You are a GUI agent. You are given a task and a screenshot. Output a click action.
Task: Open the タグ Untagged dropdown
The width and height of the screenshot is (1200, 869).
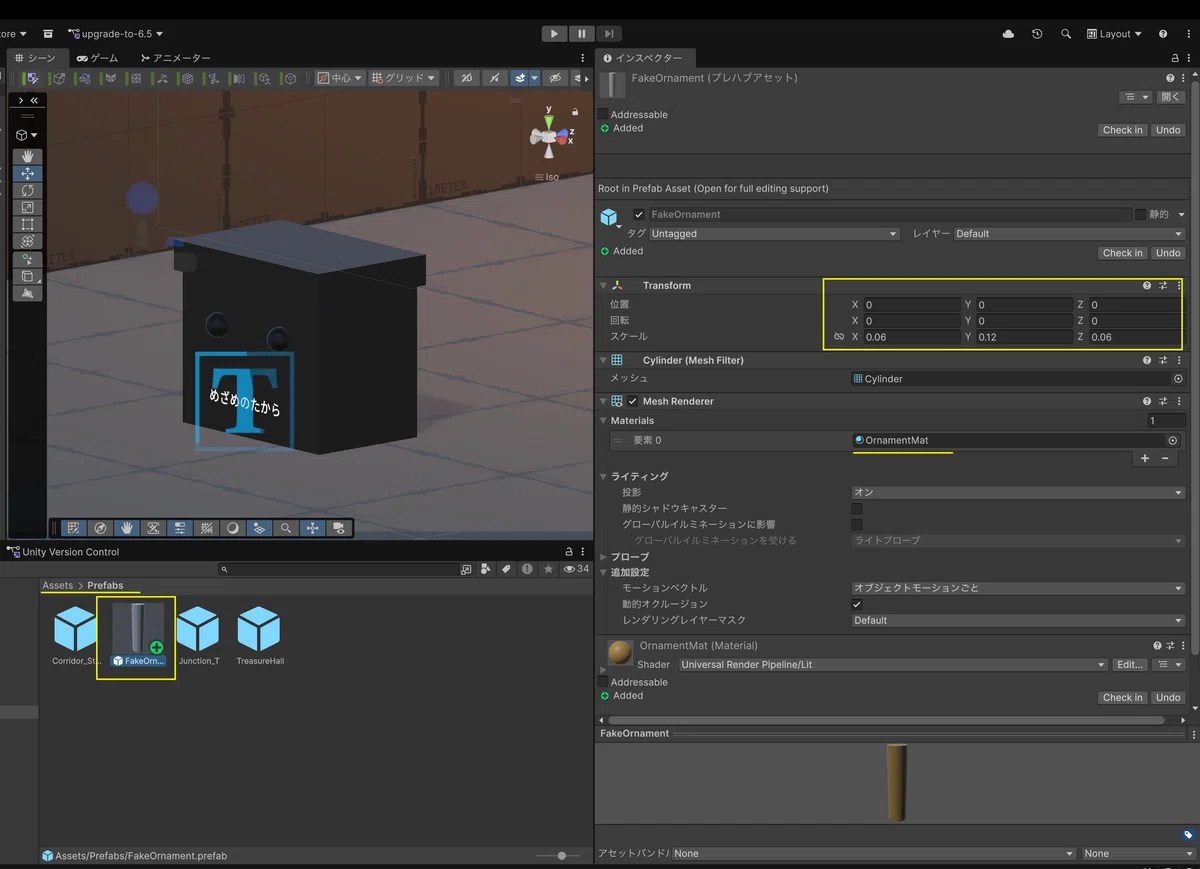774,234
